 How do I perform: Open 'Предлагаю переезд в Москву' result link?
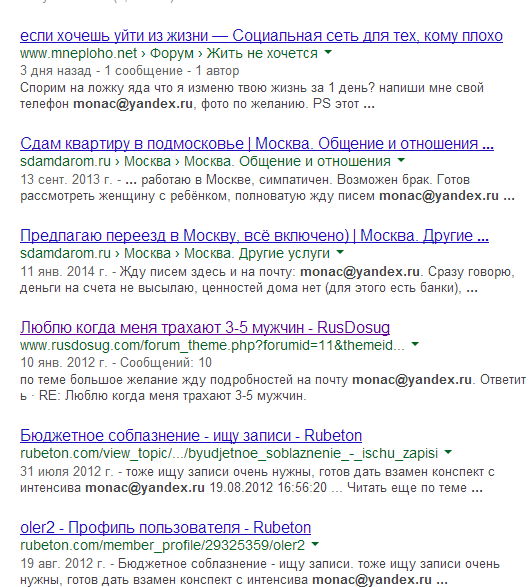254,236
